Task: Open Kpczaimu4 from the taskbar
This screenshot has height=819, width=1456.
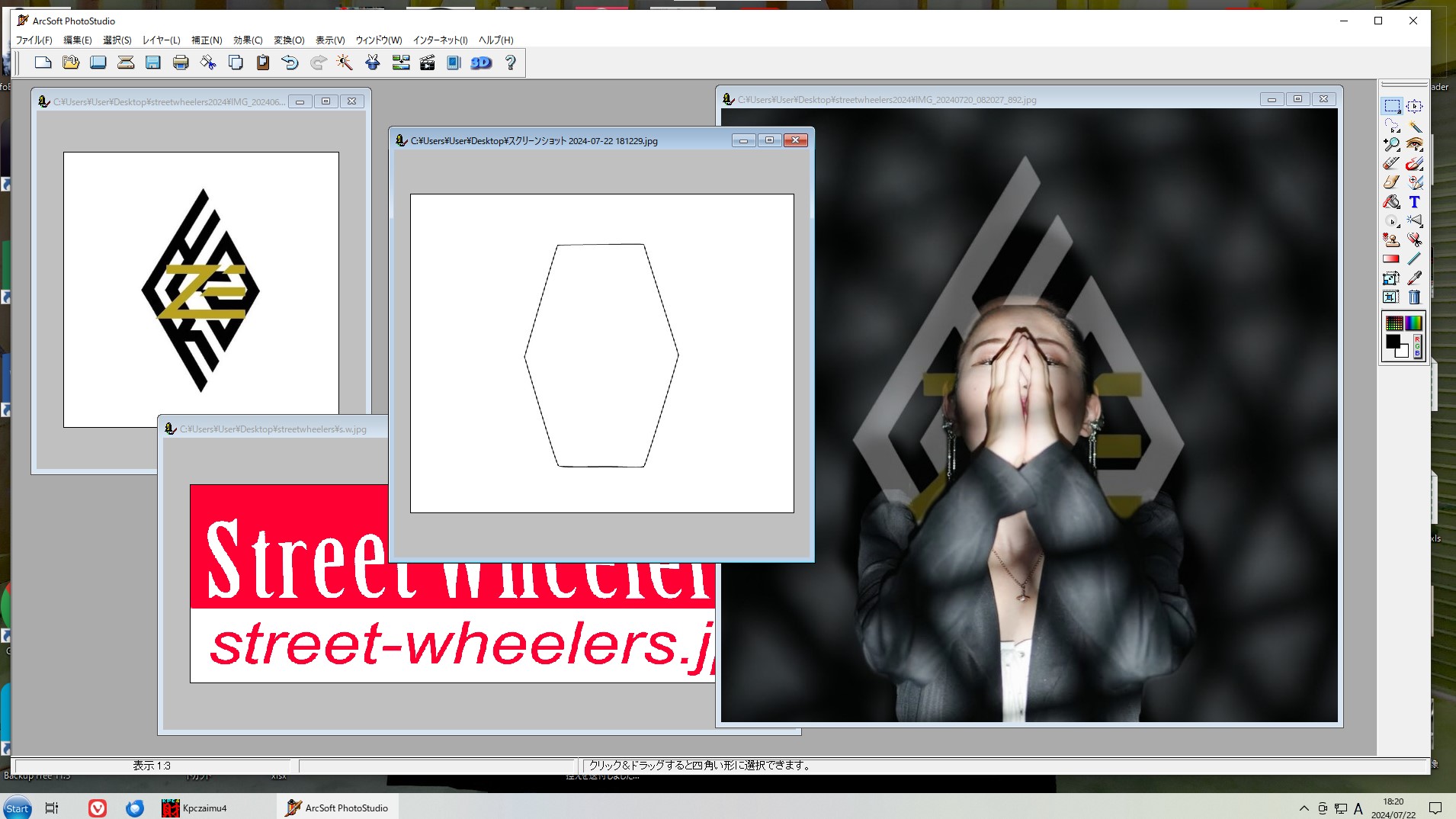Action: (194, 808)
